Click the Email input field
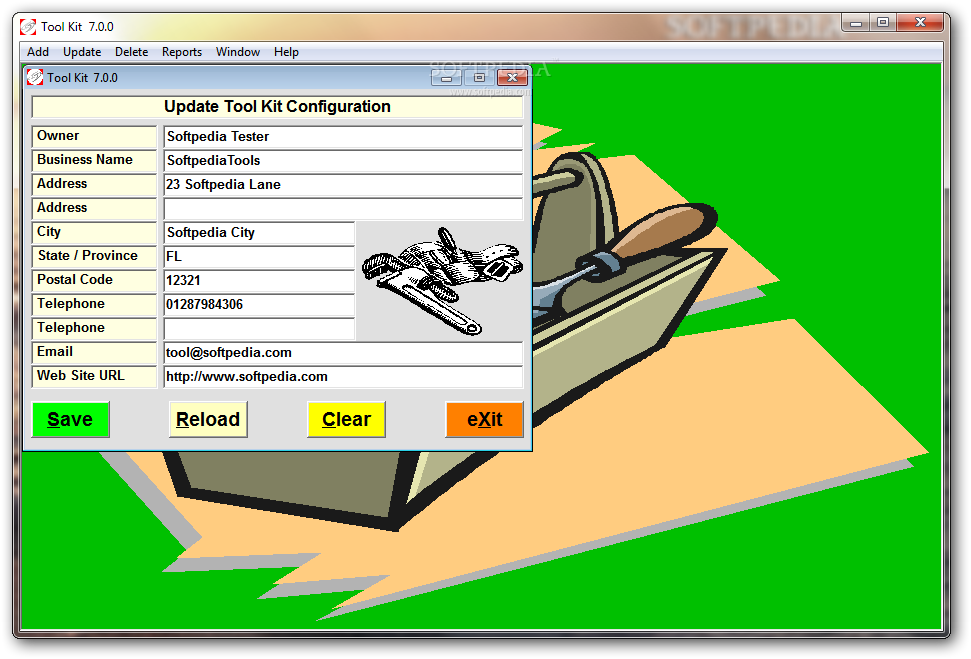Image resolution: width=971 pixels, height=659 pixels. (343, 352)
